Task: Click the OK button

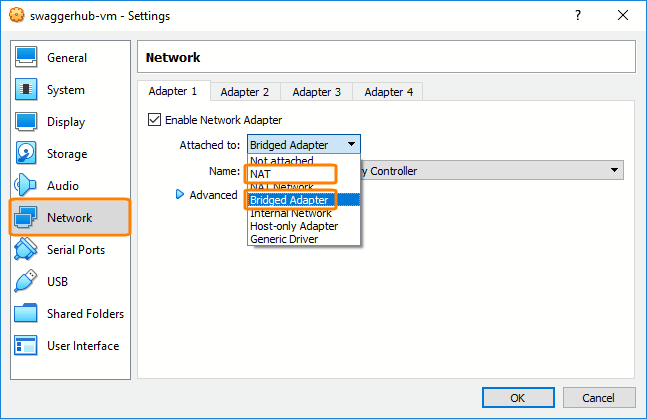Action: (517, 397)
